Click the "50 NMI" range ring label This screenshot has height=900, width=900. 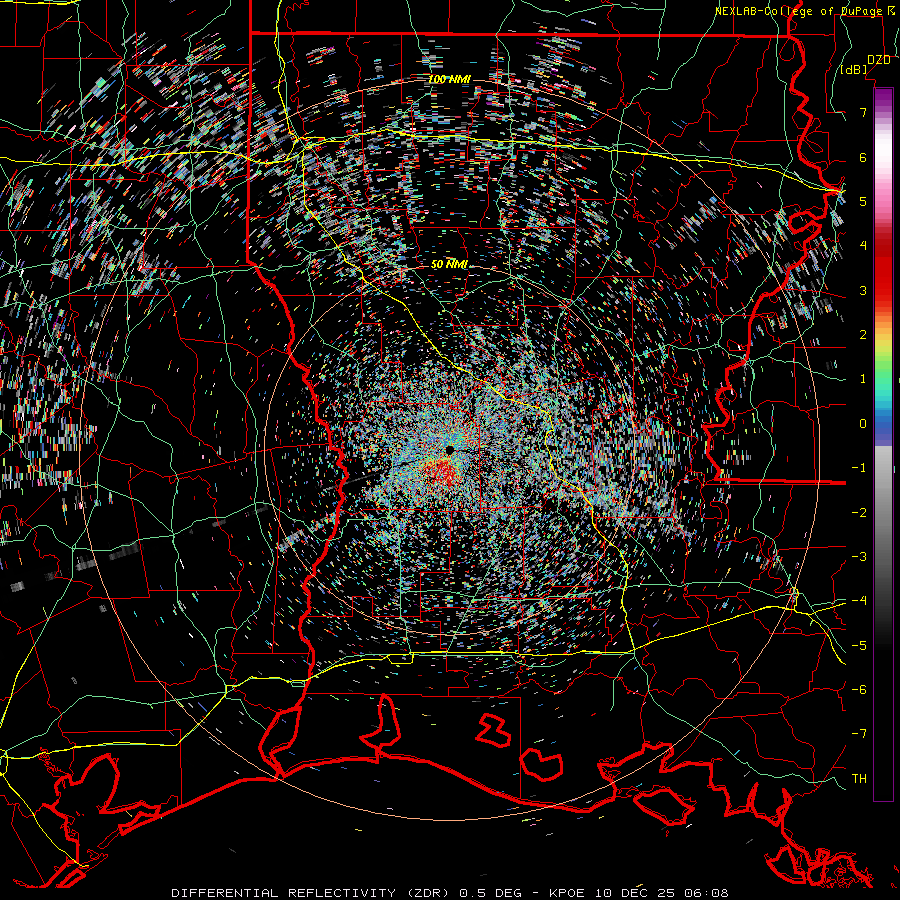(x=449, y=264)
